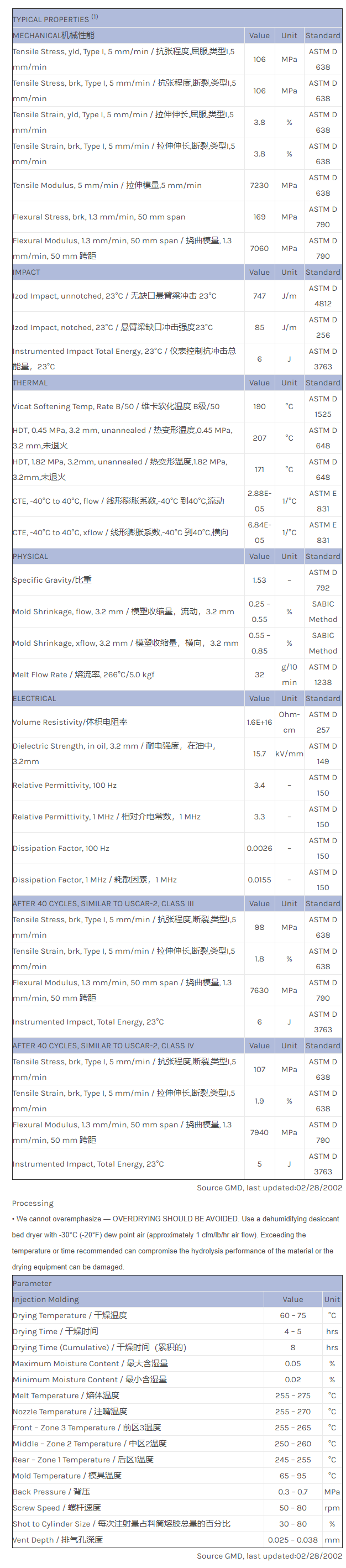Select the THERMAL section header
The width and height of the screenshot is (346, 1568).
[30, 383]
